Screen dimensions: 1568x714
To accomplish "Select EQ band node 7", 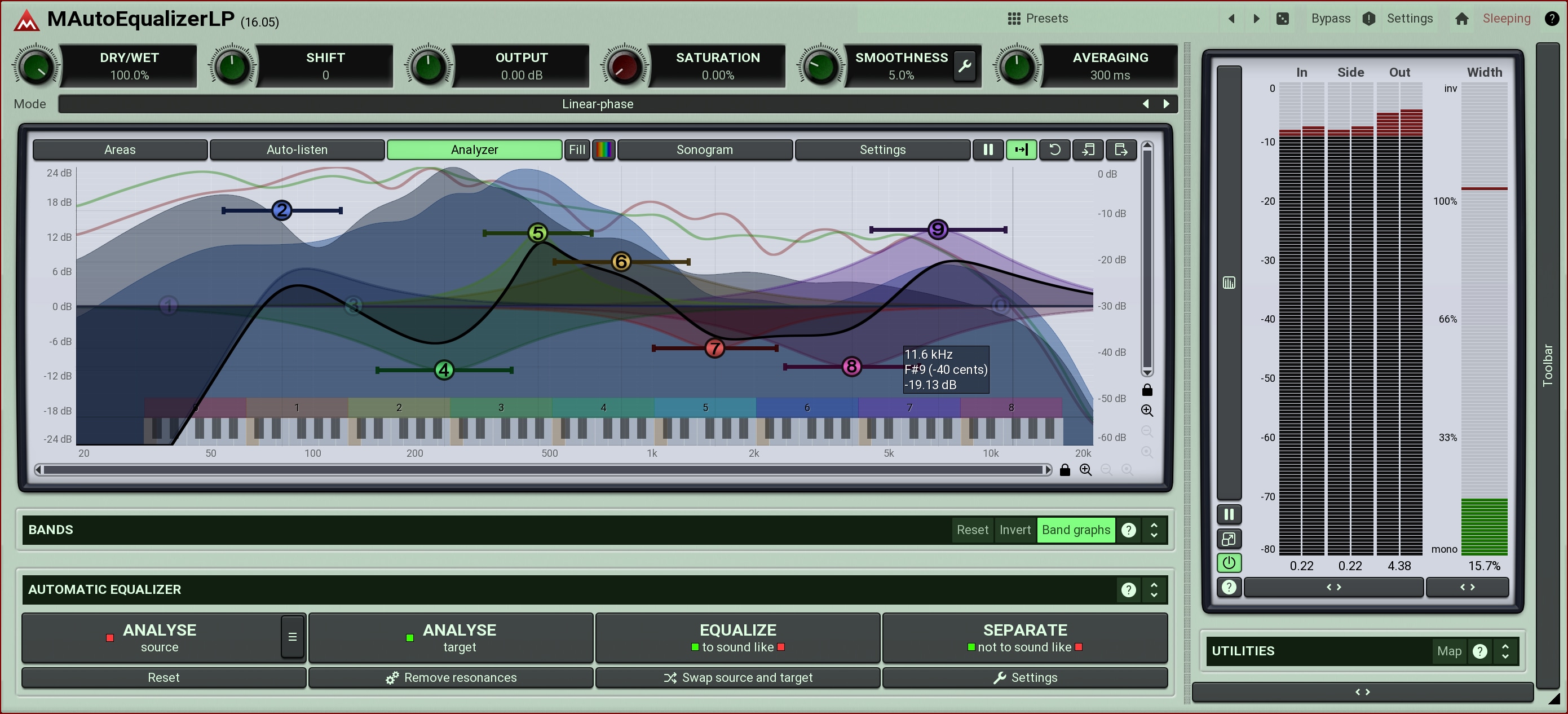I will [x=714, y=348].
